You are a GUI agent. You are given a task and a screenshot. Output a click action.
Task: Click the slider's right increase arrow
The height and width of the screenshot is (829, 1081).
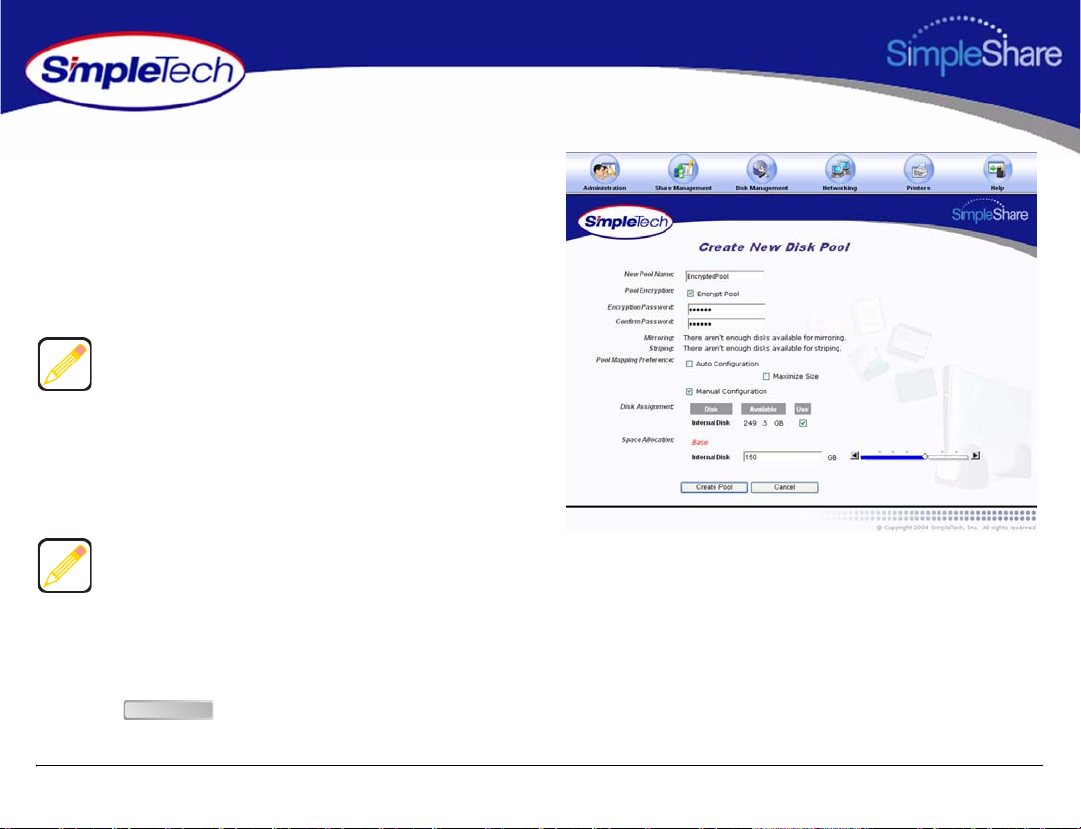(x=976, y=456)
